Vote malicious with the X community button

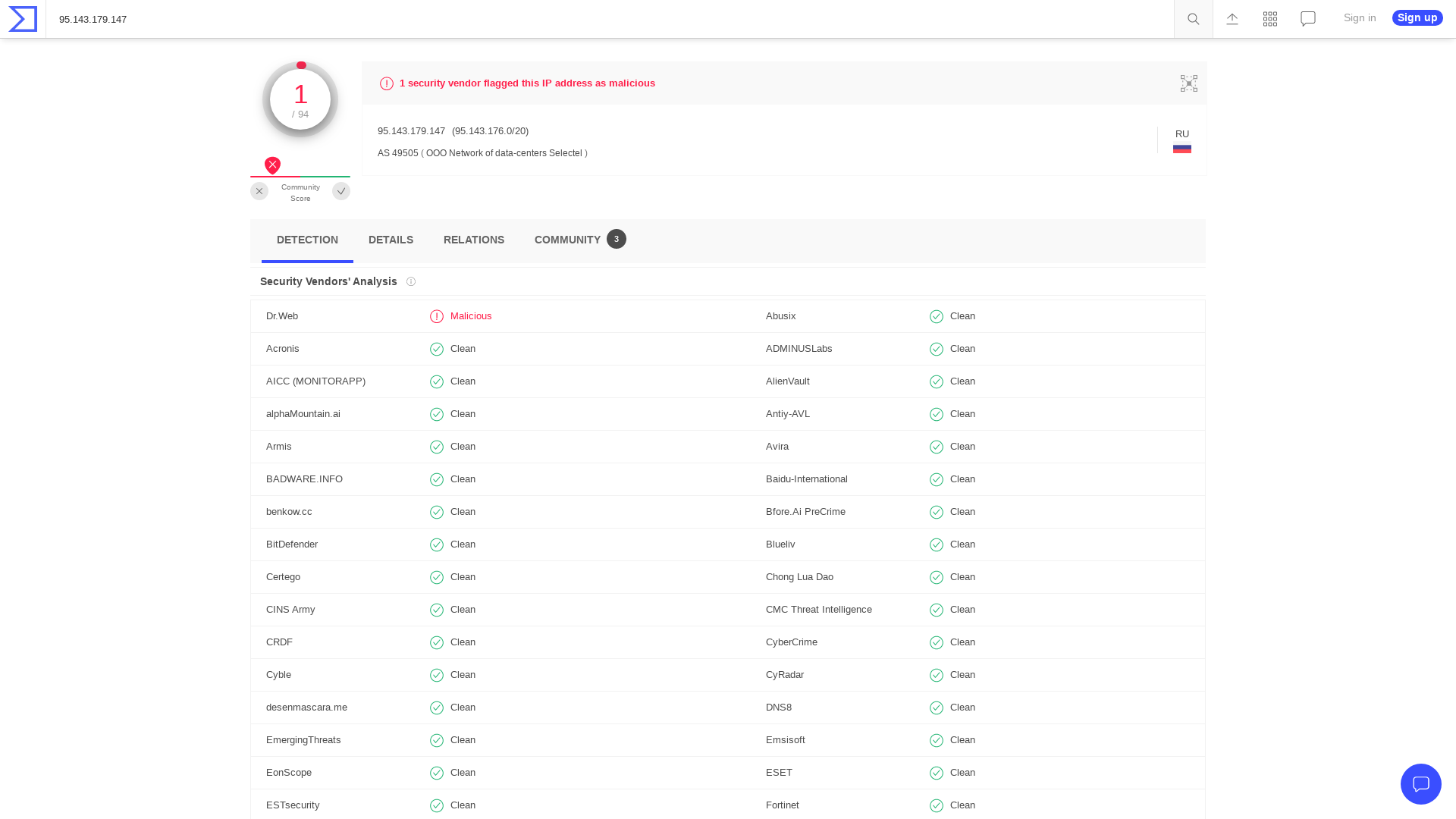[x=259, y=191]
